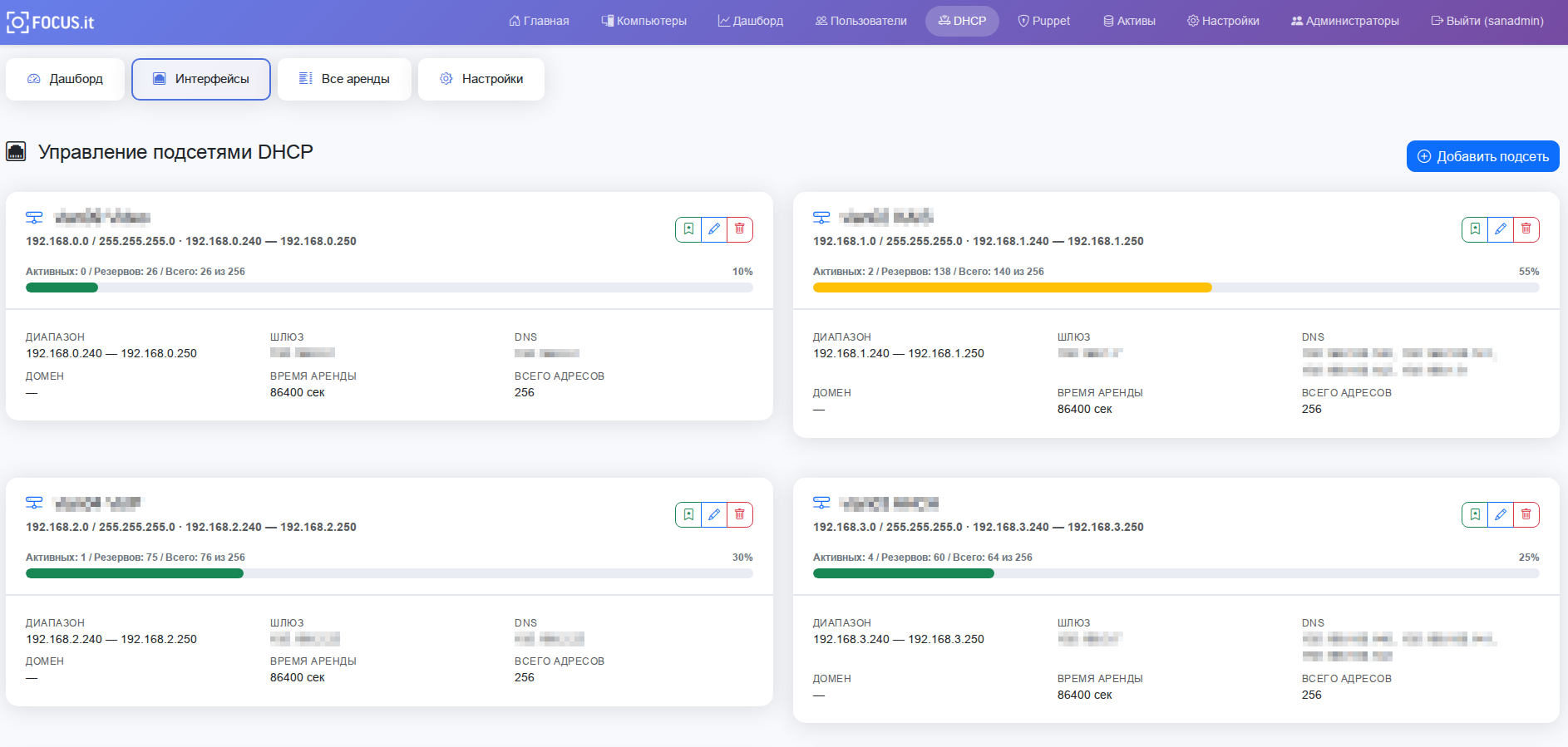Viewport: 1568px width, 747px height.
Task: Click range value 192.168.1.240 — 192.168.1.250
Action: click(899, 353)
